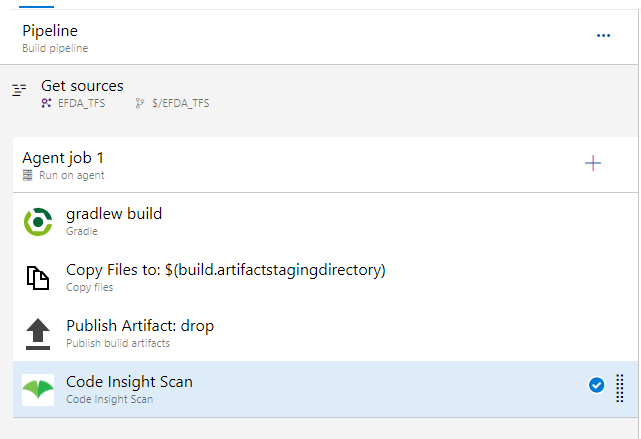Open the Publish Artifact: drop task
This screenshot has height=439, width=641.
point(140,326)
